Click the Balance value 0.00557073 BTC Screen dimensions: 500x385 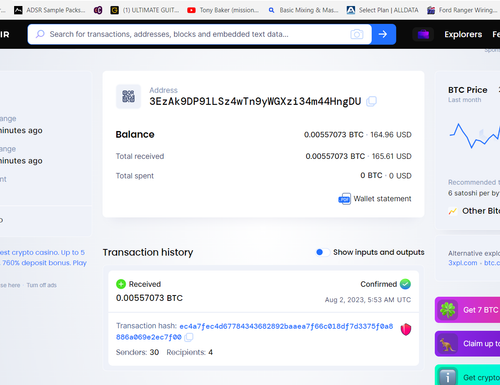coord(333,135)
